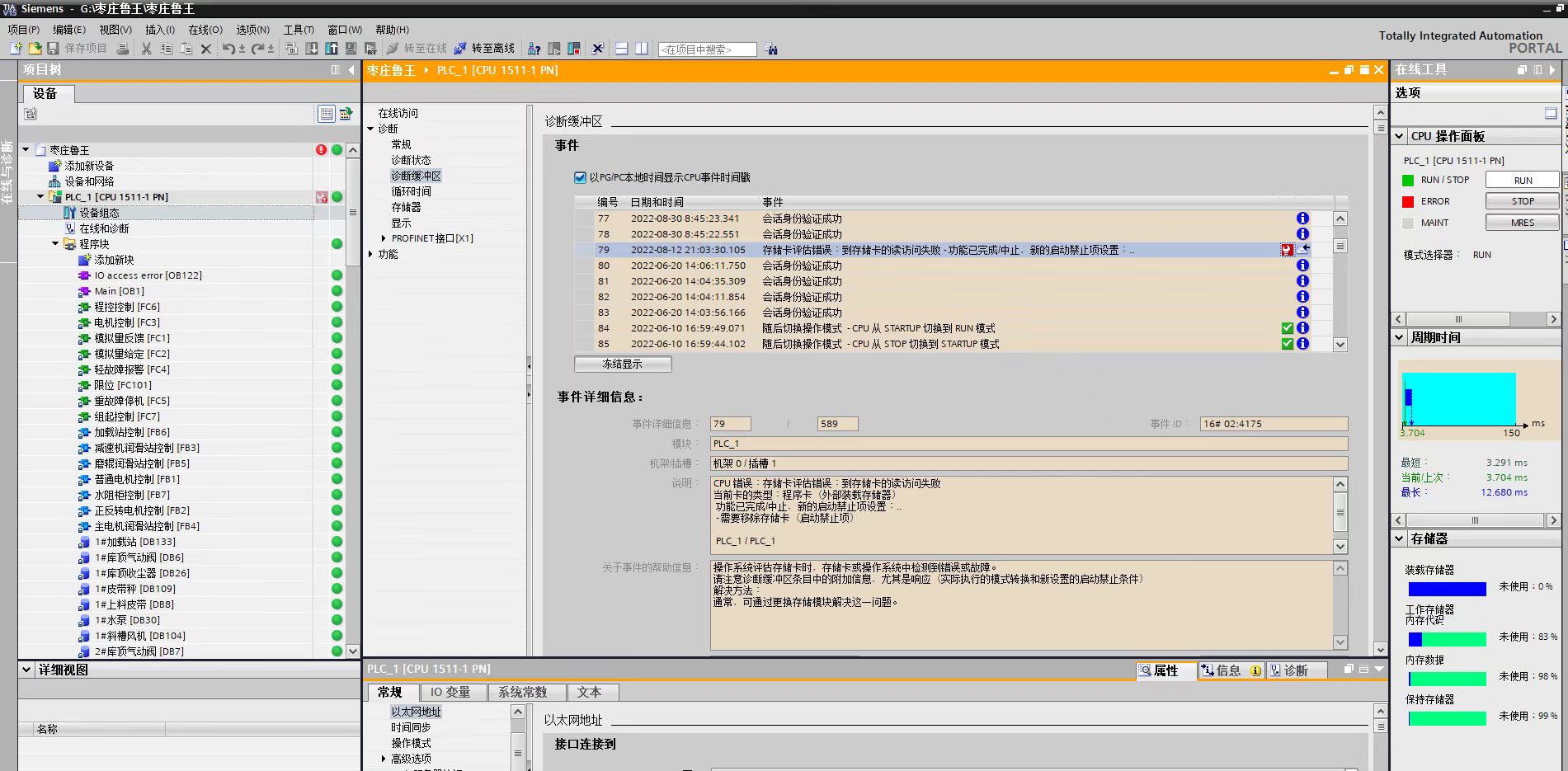
Task: Expand the 功能 navigation section
Action: pyautogui.click(x=371, y=254)
